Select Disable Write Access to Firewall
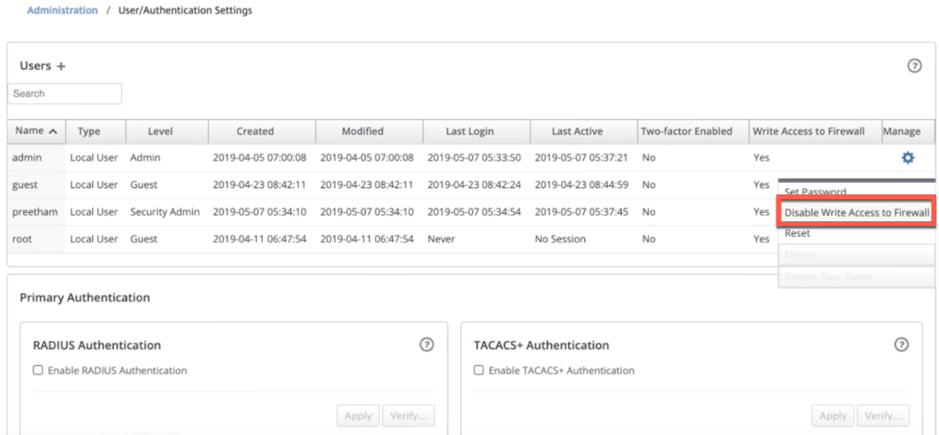Image resolution: width=939 pixels, height=435 pixels. click(856, 212)
